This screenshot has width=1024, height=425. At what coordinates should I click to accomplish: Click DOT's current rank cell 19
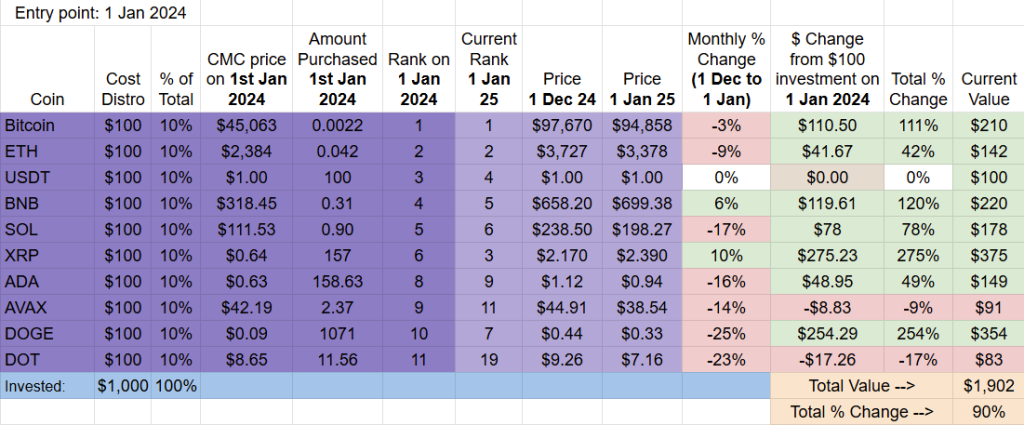click(x=488, y=359)
